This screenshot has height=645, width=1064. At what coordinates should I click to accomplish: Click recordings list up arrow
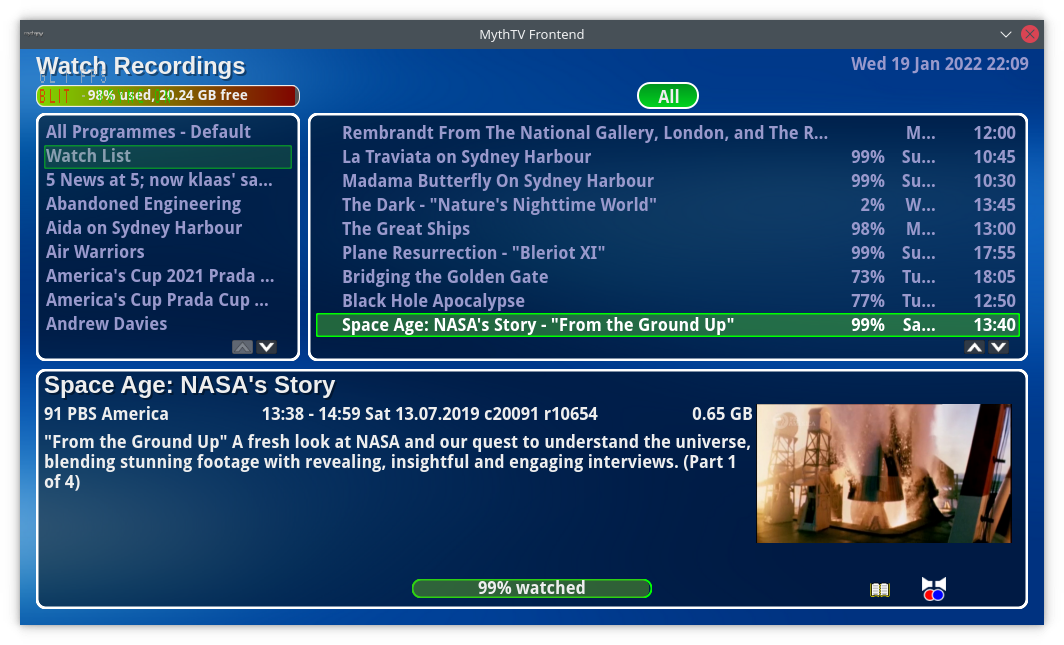[x=974, y=347]
